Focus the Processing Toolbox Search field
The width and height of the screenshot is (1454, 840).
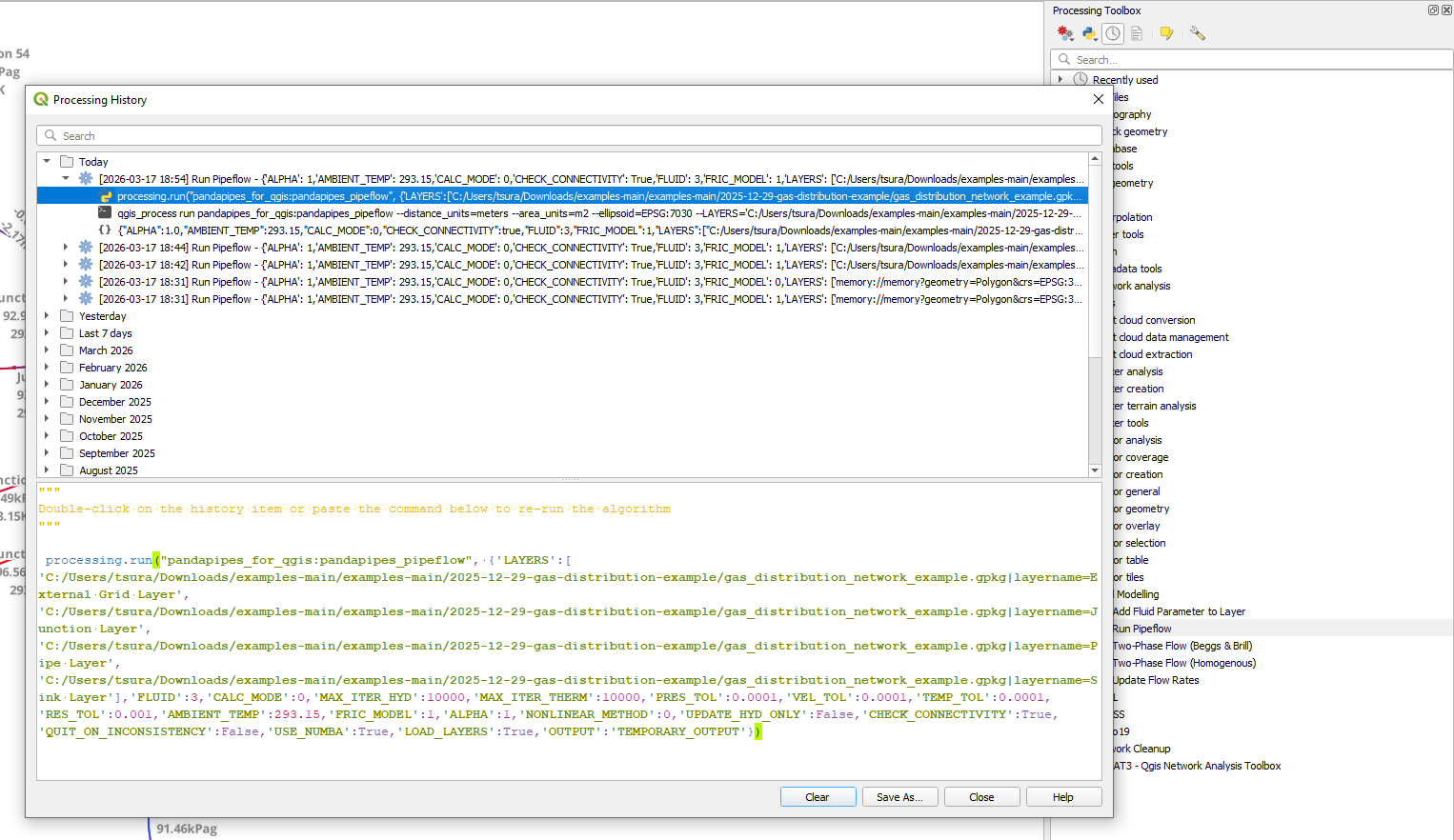click(x=1251, y=59)
